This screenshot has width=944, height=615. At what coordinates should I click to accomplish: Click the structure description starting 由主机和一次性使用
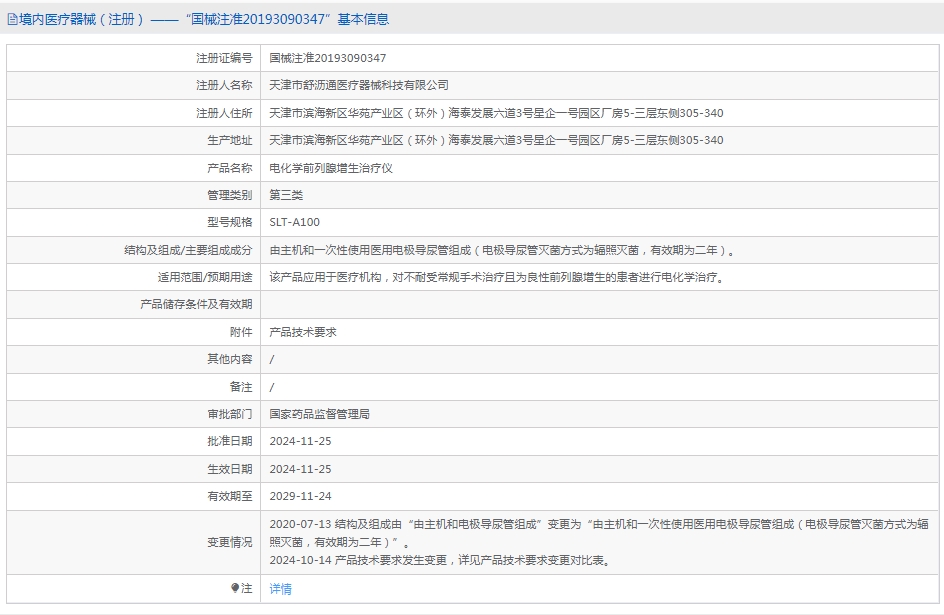502,250
